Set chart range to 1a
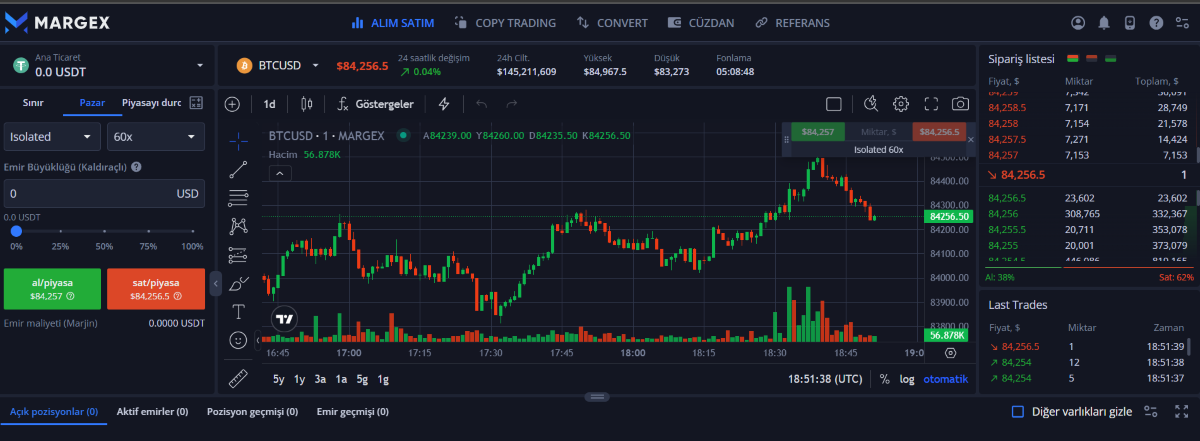The width and height of the screenshot is (1200, 441). (341, 379)
